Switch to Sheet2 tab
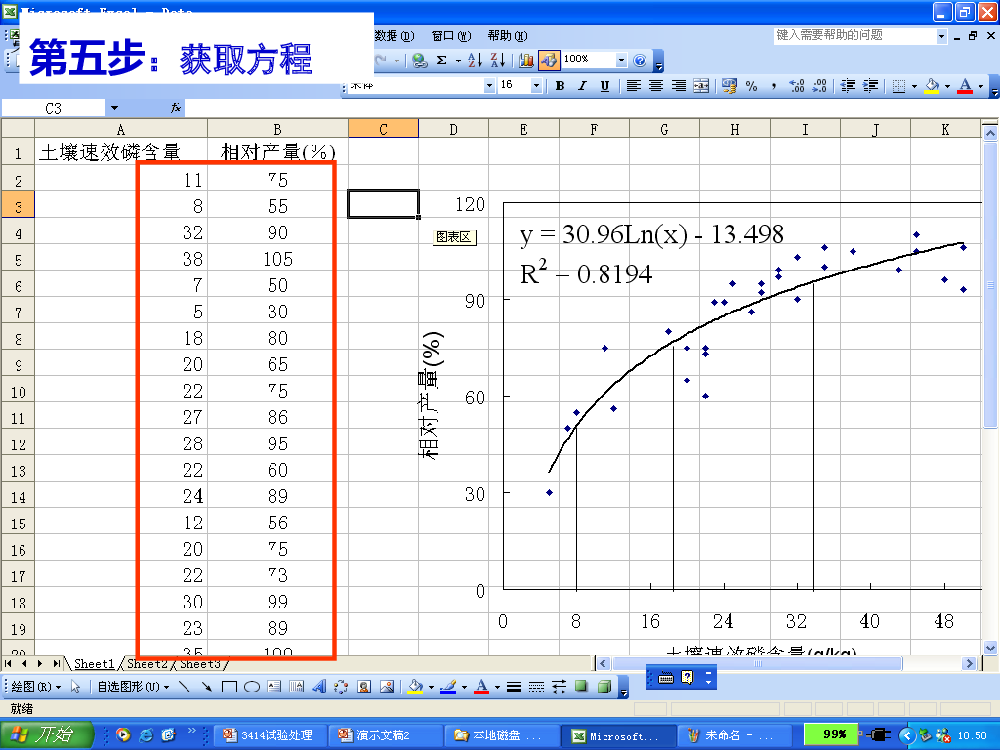This screenshot has width=1000, height=750. 147,664
